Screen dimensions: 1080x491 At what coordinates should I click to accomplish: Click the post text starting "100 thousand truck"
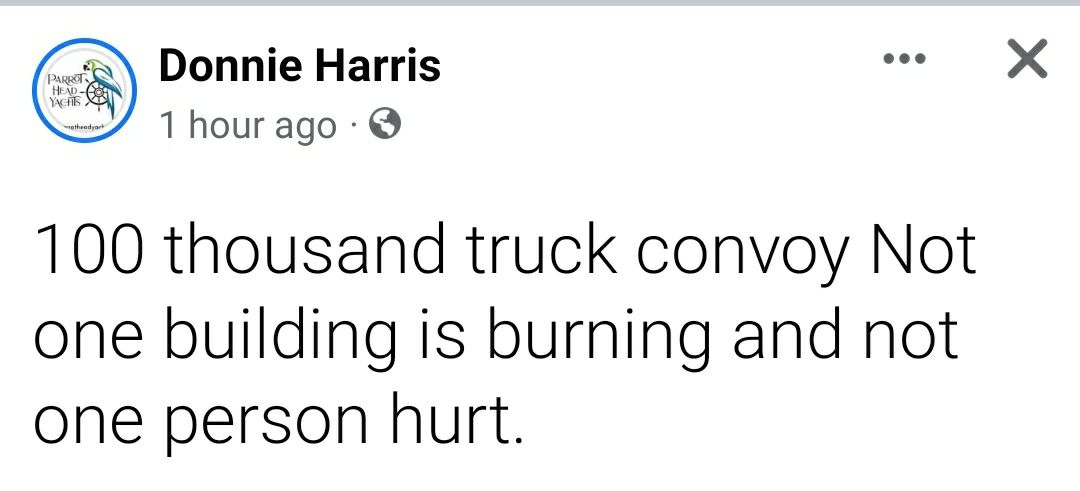[x=505, y=336]
